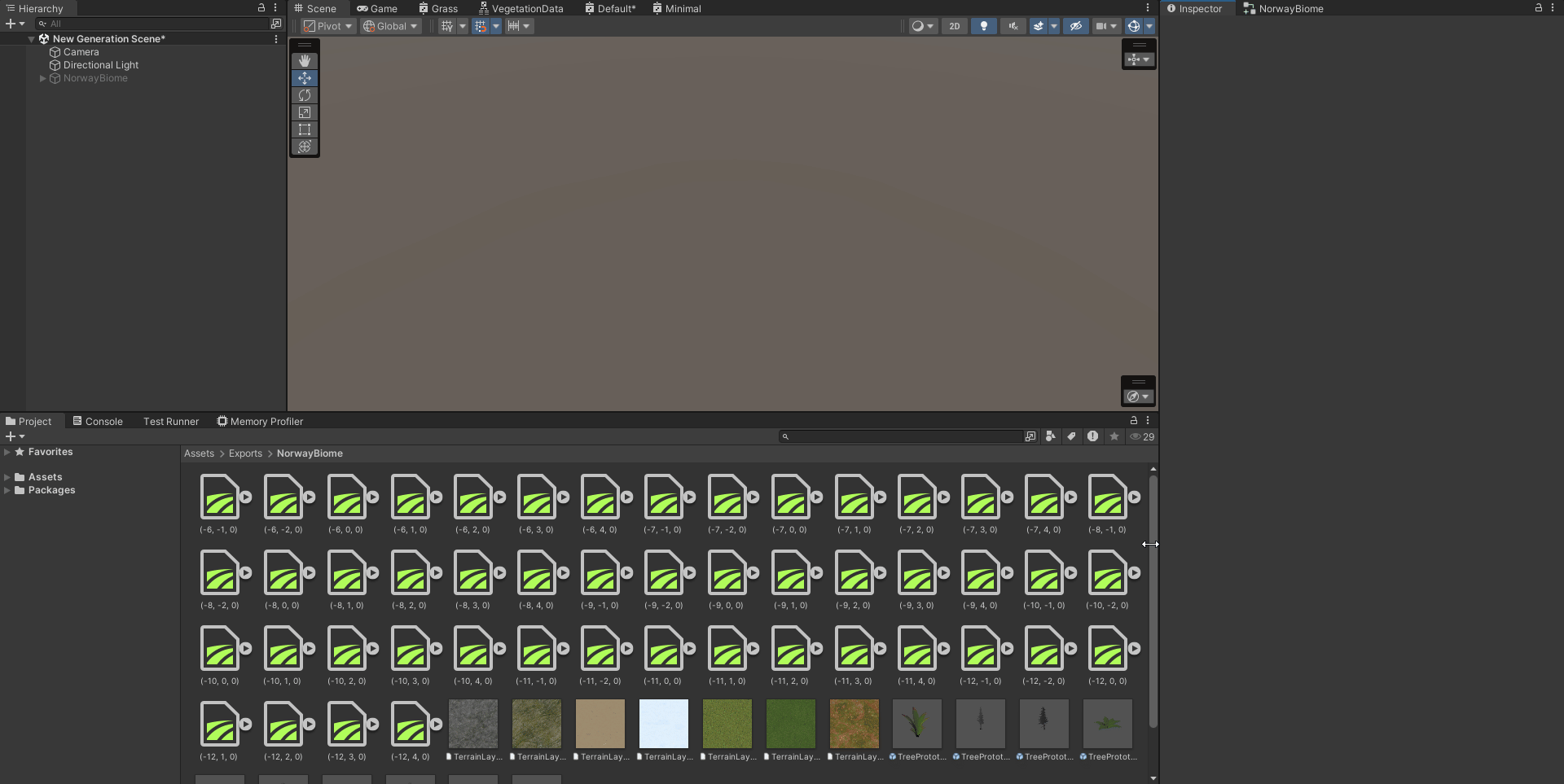Open the Pivot handle position dropdown
Image resolution: width=1564 pixels, height=784 pixels.
coord(327,26)
